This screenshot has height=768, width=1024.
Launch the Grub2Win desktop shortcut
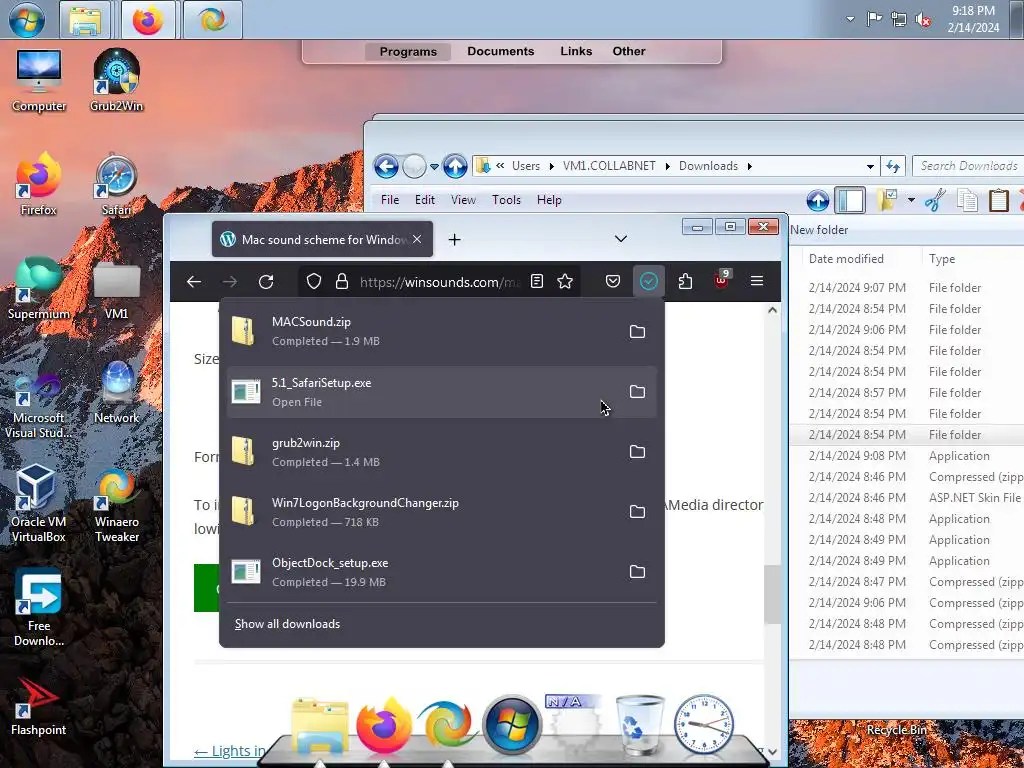(x=116, y=81)
